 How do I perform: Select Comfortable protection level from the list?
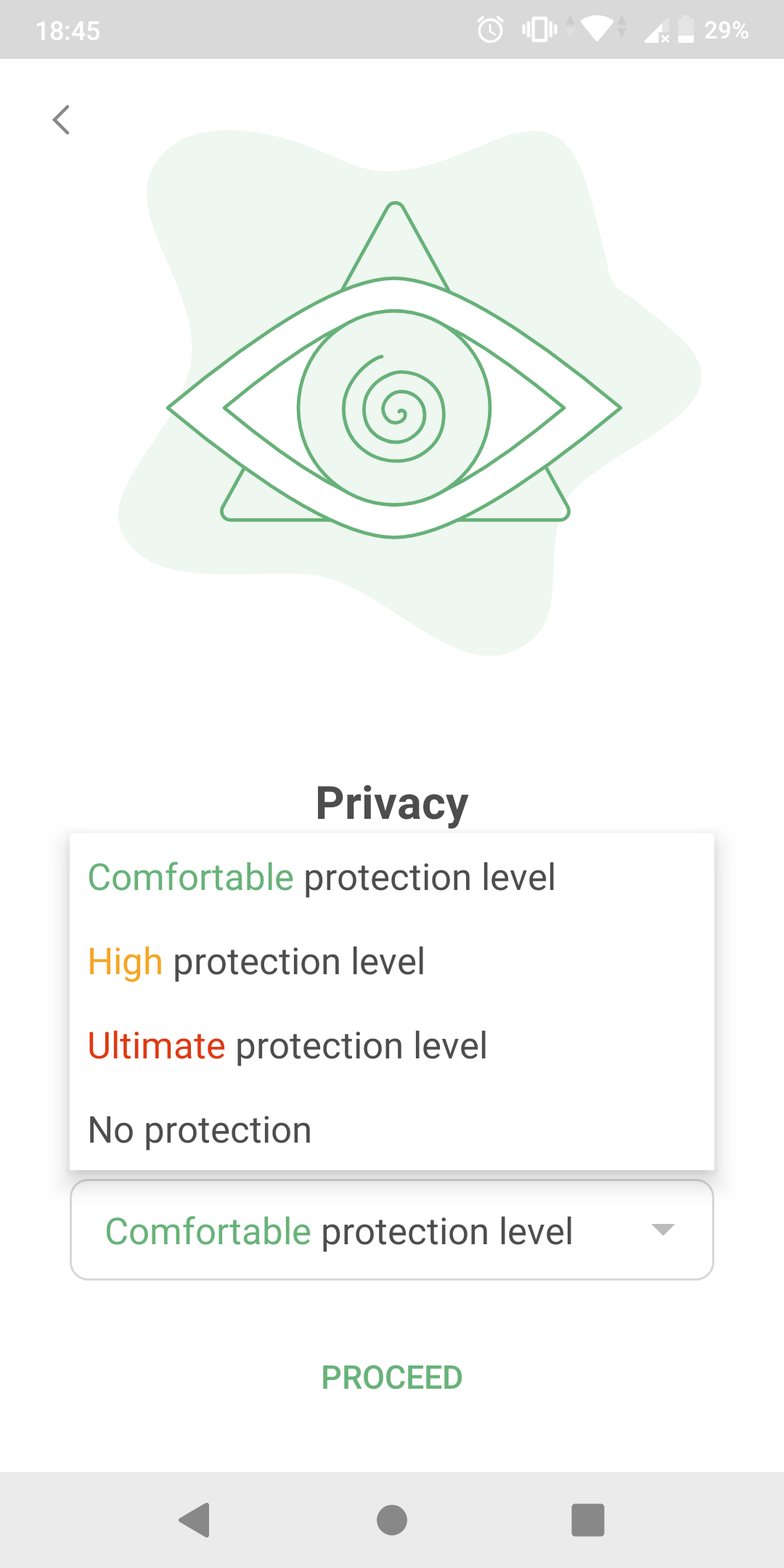point(392,877)
